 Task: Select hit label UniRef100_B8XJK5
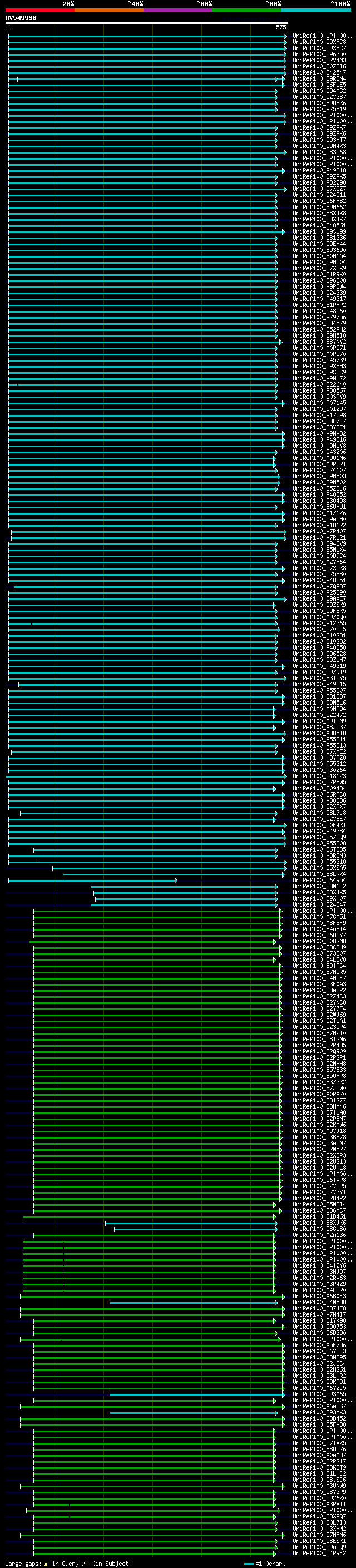coord(319,892)
